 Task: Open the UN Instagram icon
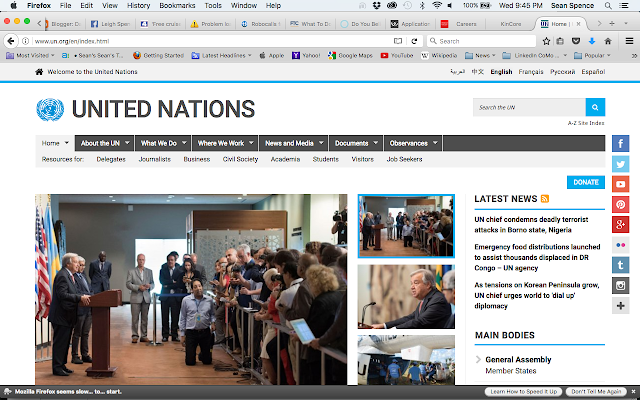(x=620, y=285)
